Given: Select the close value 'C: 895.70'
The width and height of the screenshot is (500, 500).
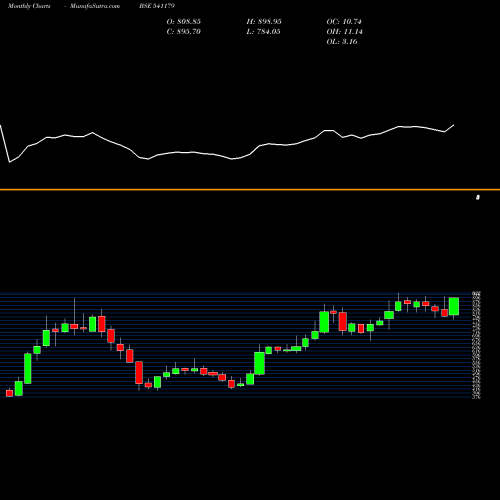Looking at the screenshot, I should coord(184,32).
